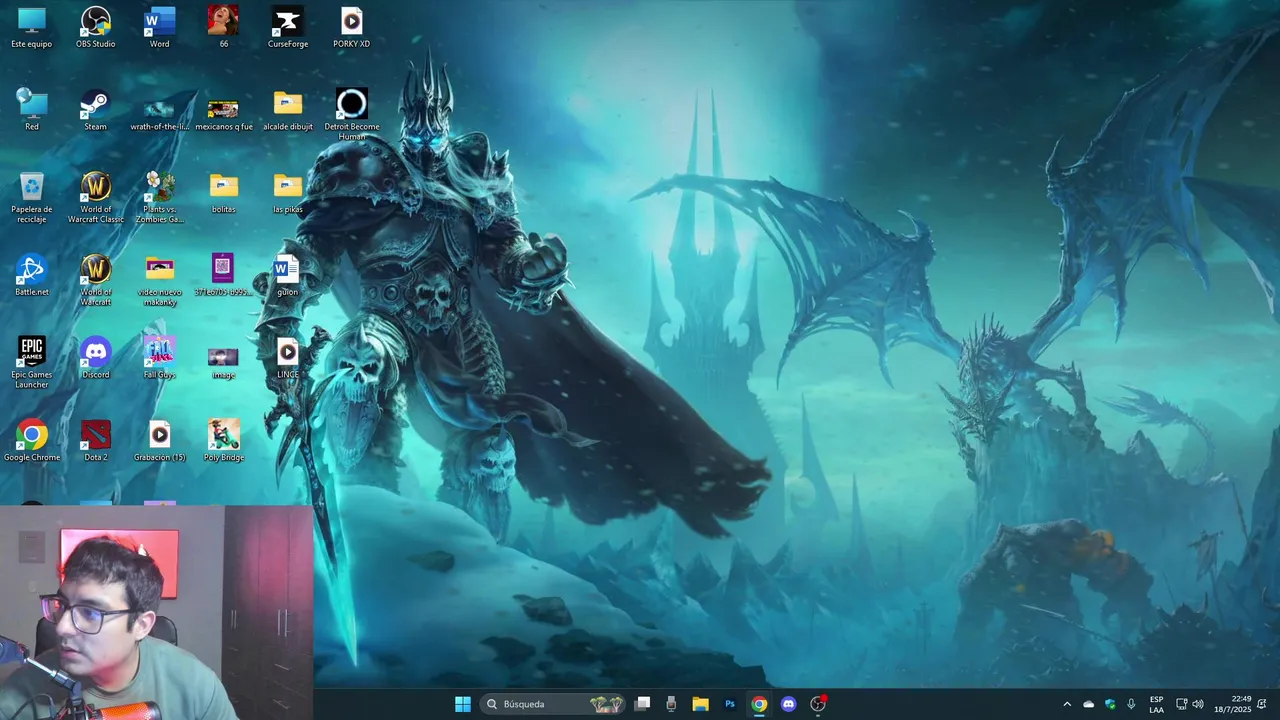Screen dimensions: 1280x720
Task: Launch the World of Warcraft shortcut
Action: click(x=96, y=280)
